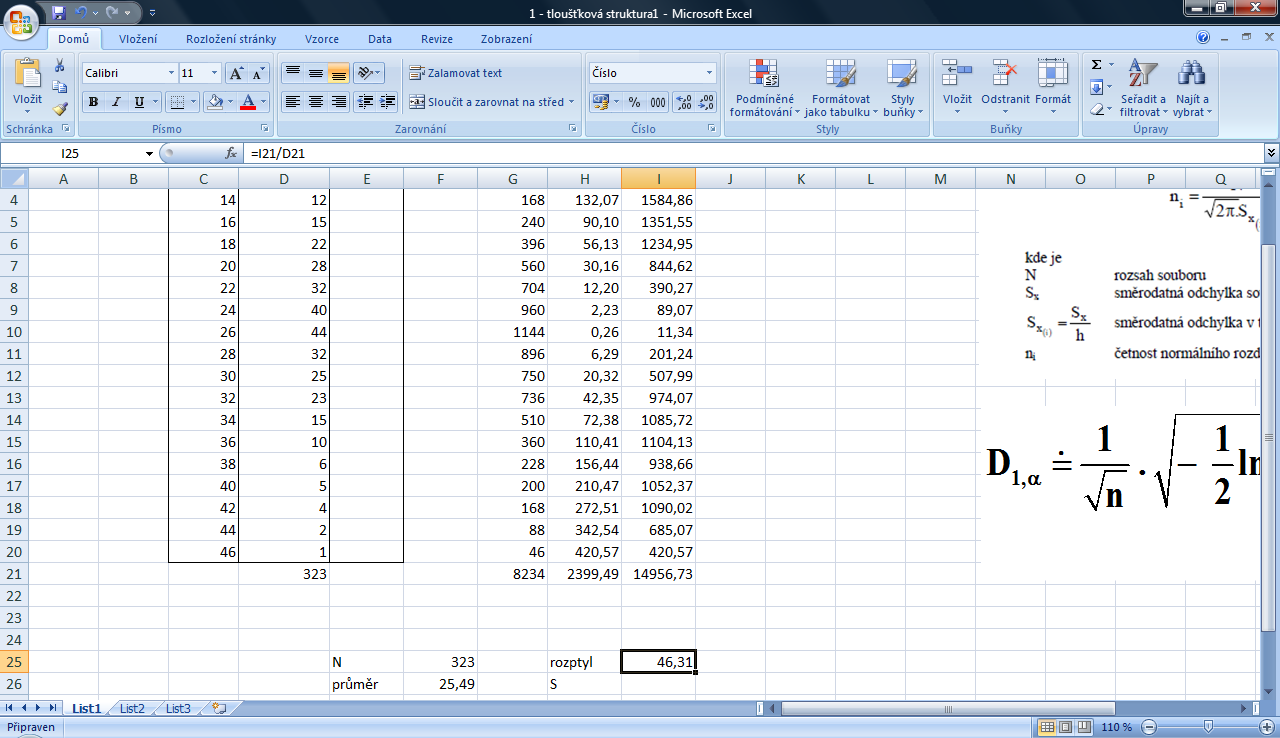The width and height of the screenshot is (1280, 738).
Task: Apply cell borders
Action: [176, 102]
